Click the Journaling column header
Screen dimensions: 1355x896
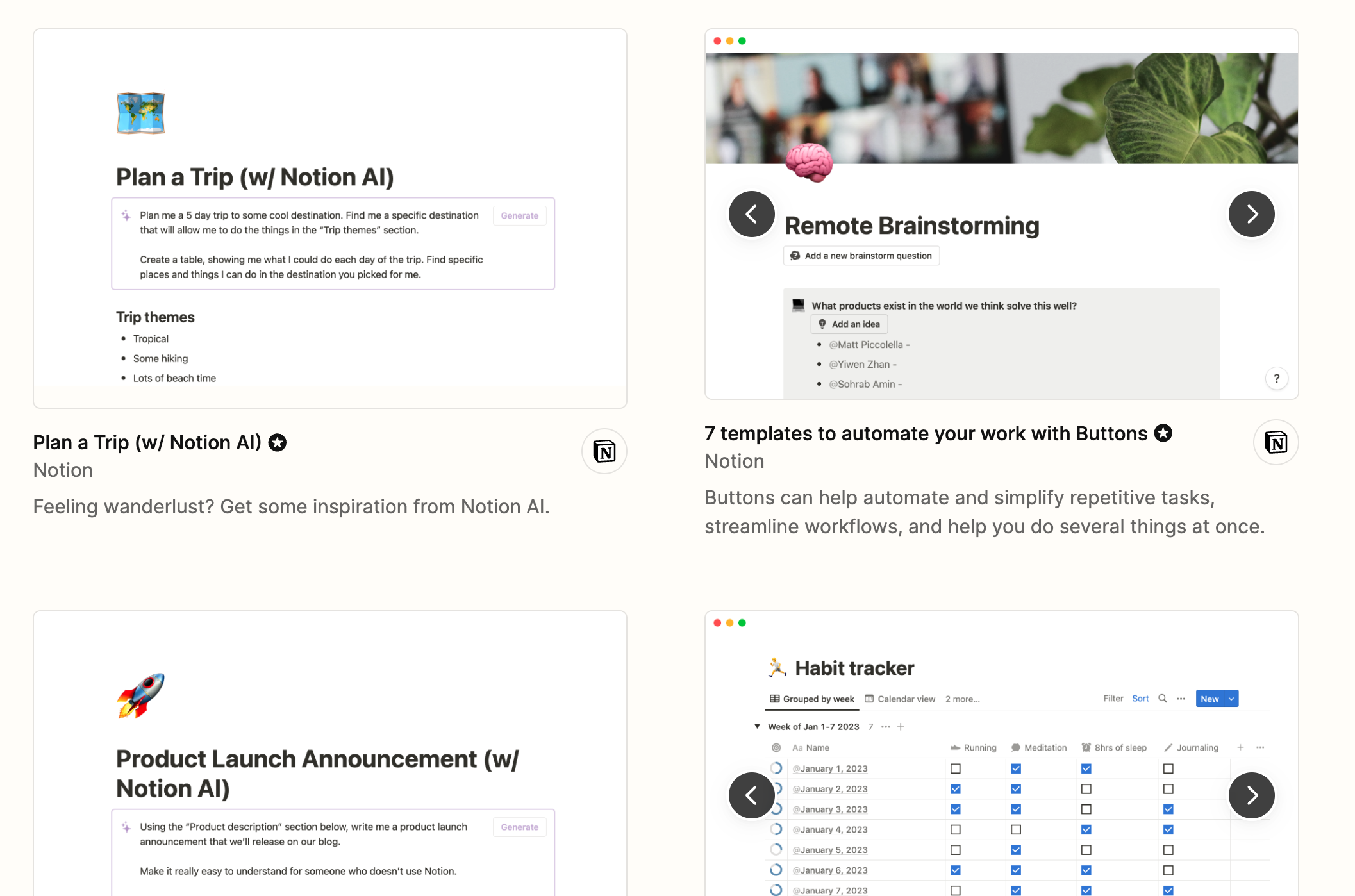click(x=1192, y=748)
